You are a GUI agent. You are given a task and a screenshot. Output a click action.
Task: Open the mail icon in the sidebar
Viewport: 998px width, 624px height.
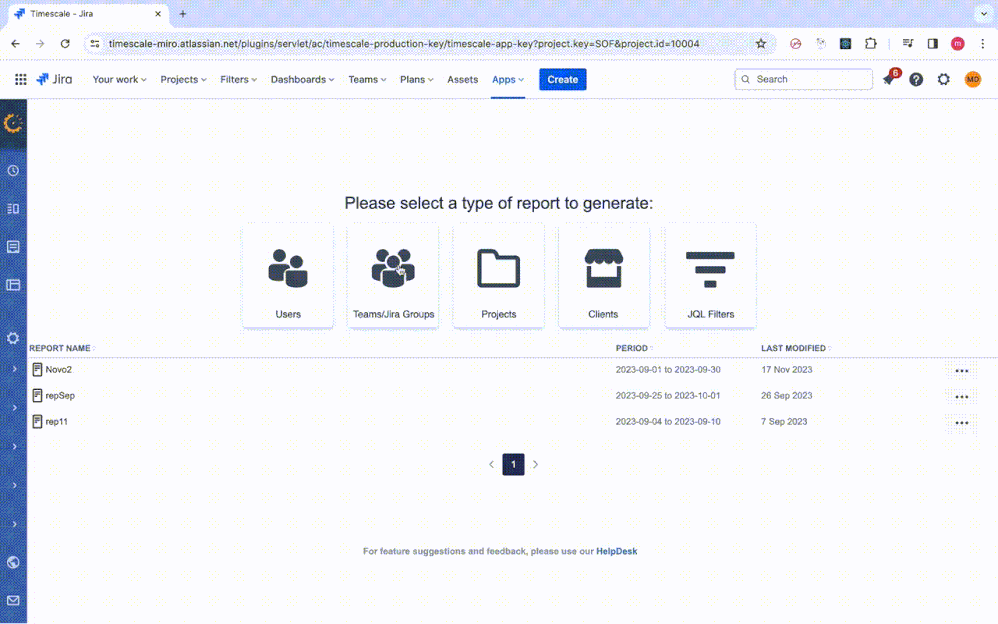click(x=13, y=600)
